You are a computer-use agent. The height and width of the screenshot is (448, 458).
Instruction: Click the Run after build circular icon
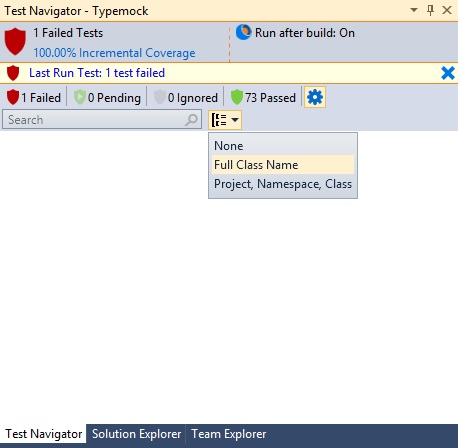243,32
